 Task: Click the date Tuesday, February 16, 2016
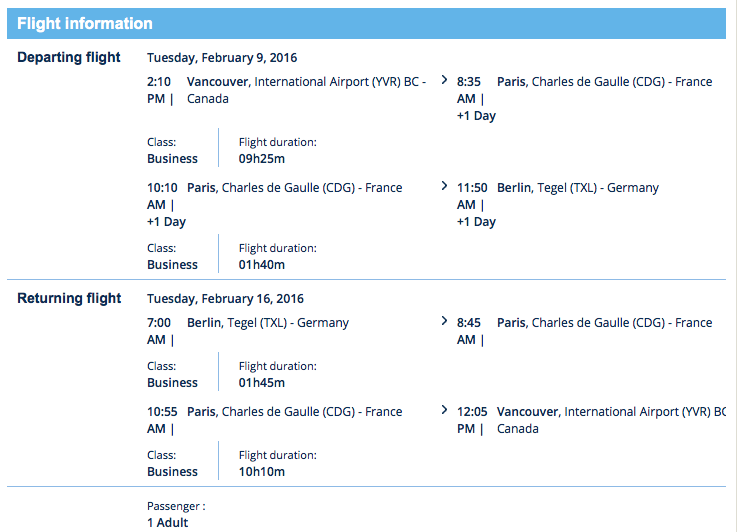[225, 298]
